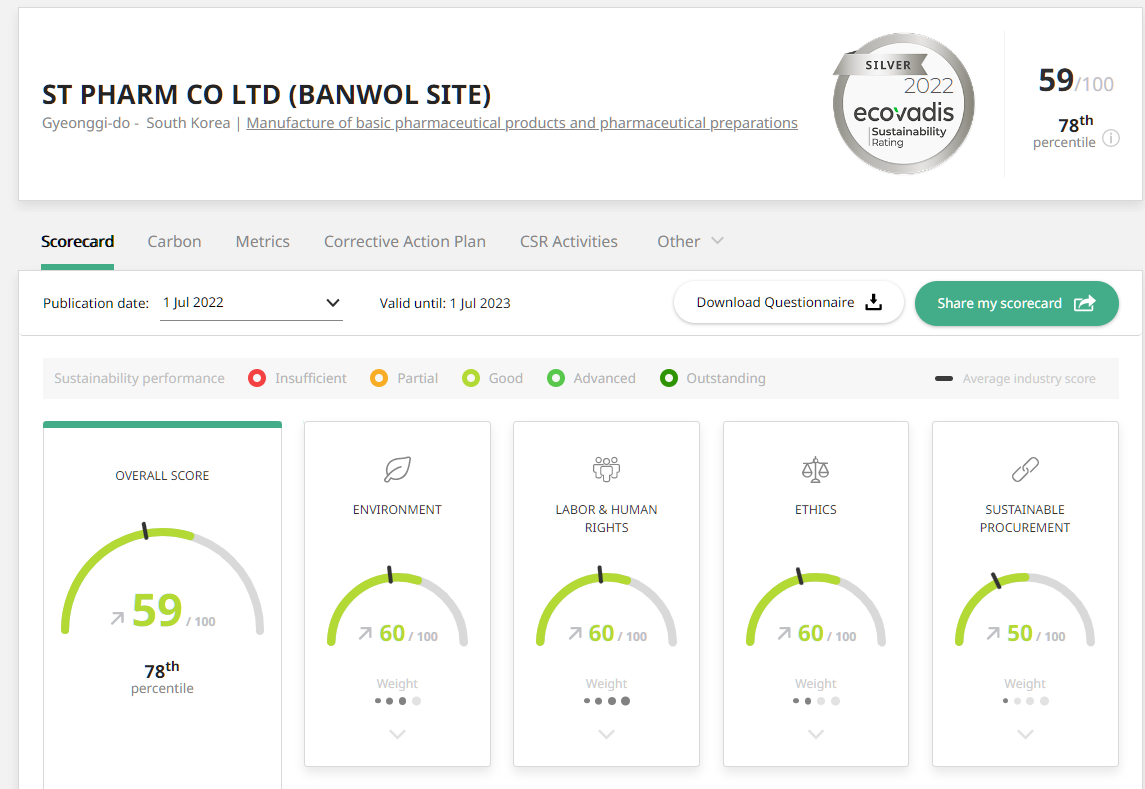1145x789 pixels.
Task: Click the trend arrow in Sustainable Procurement card
Action: [x=993, y=633]
